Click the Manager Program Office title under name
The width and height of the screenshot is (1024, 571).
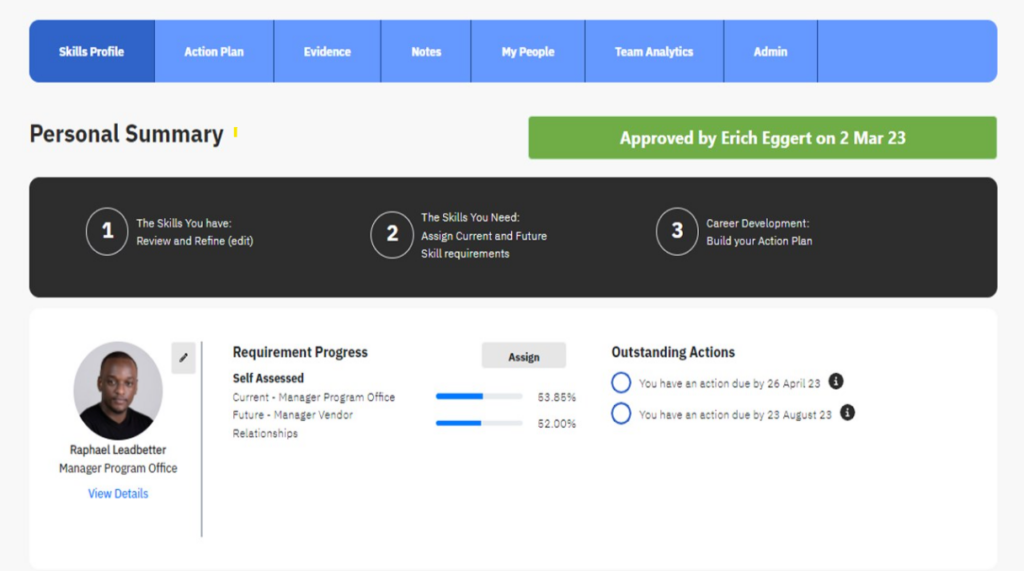(x=118, y=468)
